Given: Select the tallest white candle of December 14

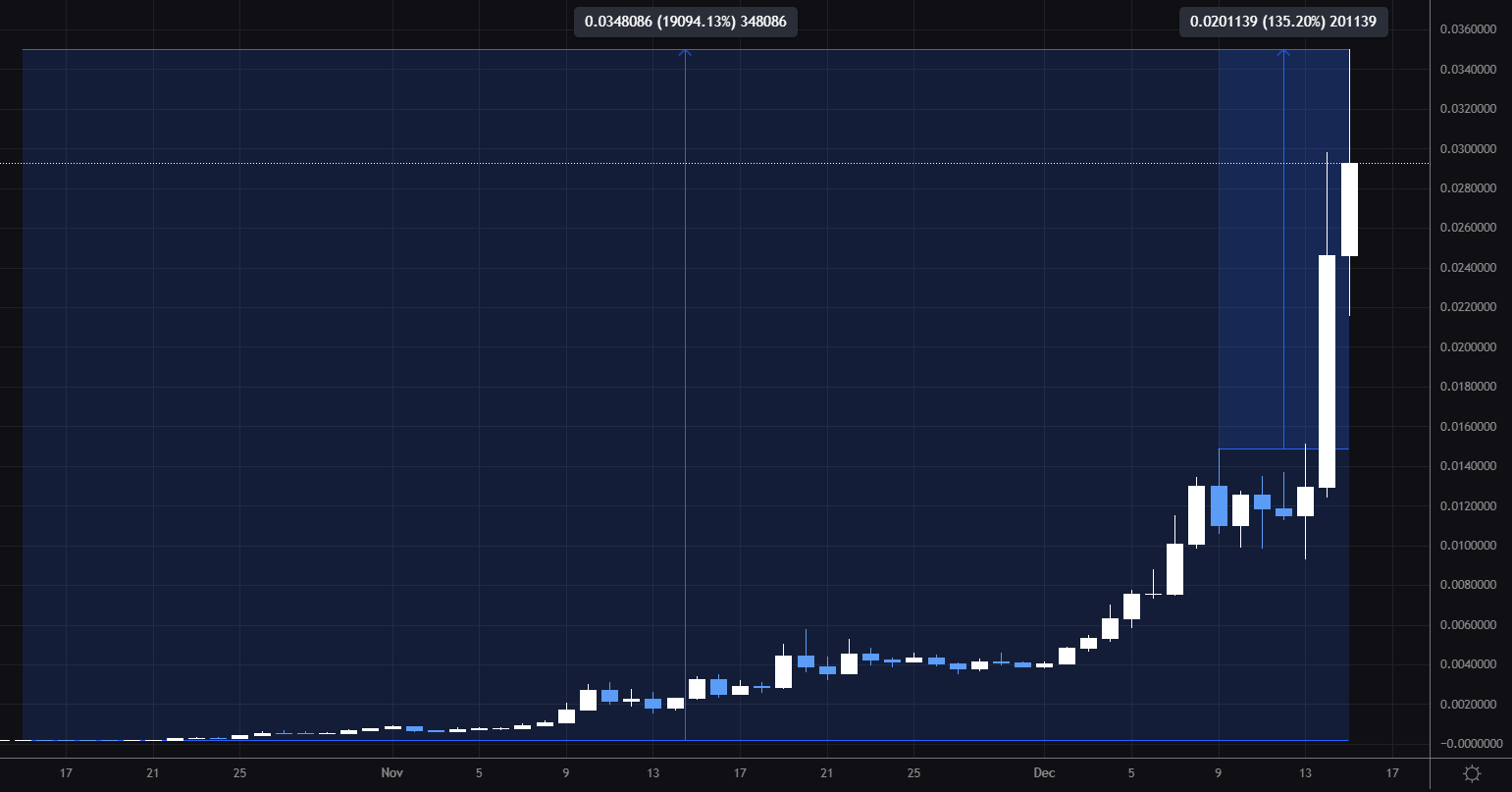Looking at the screenshot, I should 1327,371.
